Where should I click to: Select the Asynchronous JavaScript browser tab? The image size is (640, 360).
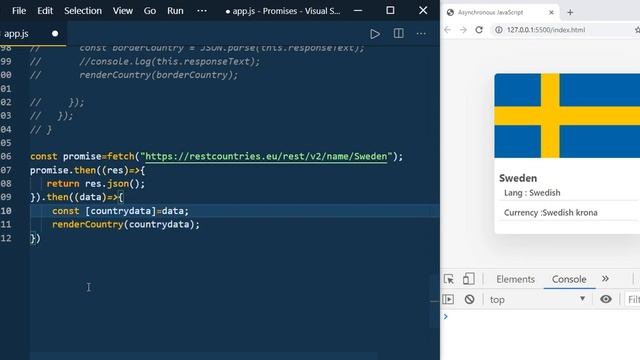500,12
